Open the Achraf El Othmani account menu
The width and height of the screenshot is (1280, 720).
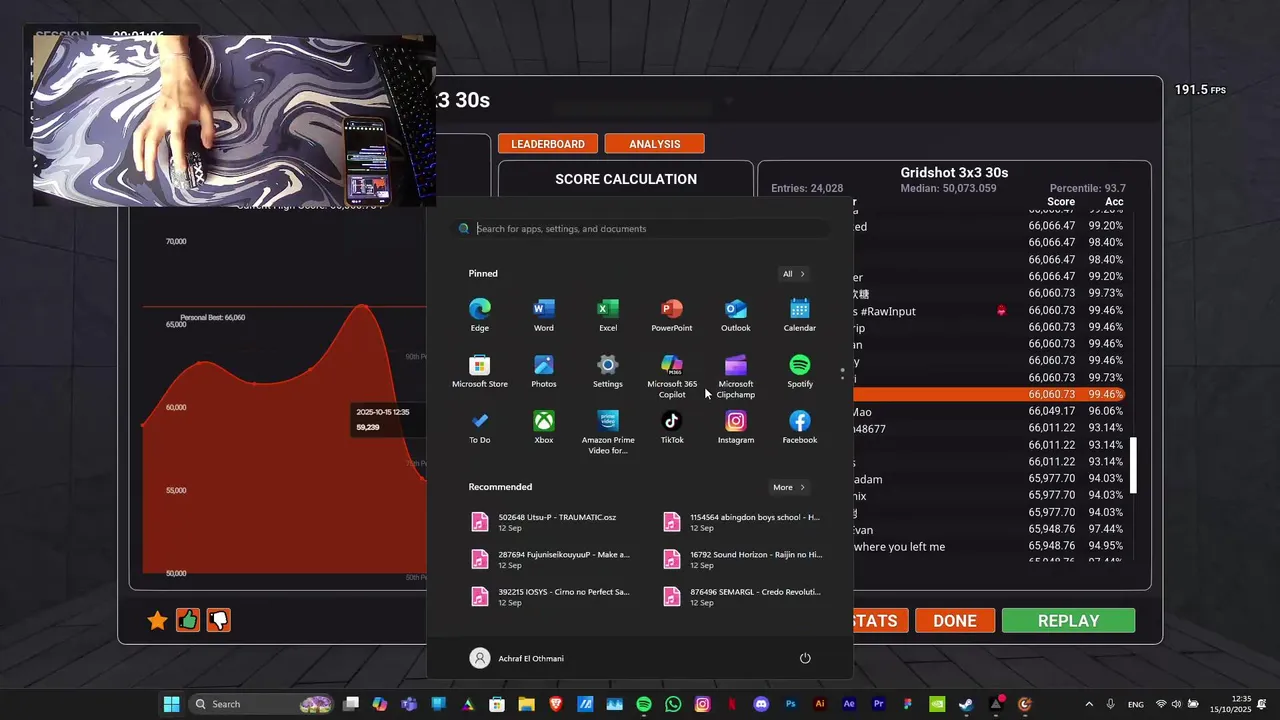517,658
